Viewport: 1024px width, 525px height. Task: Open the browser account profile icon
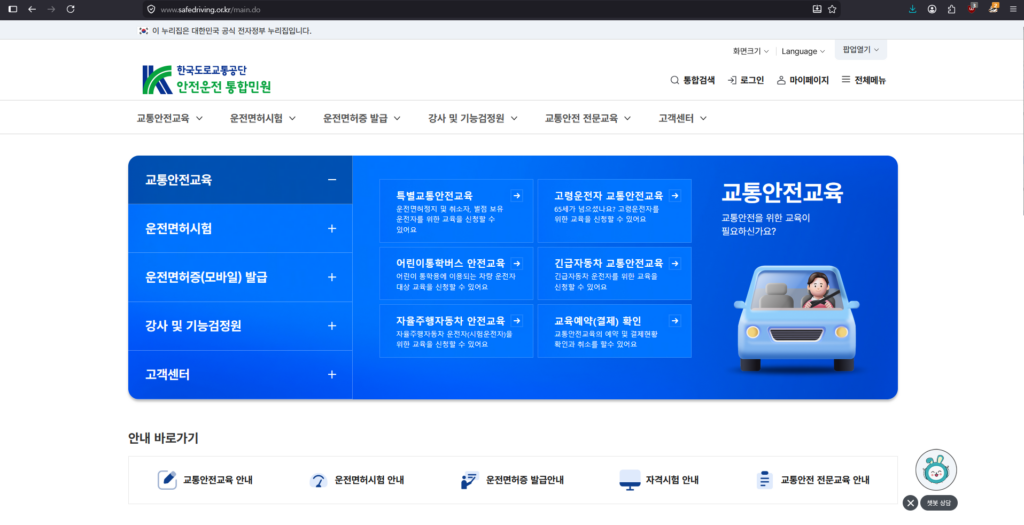tap(932, 9)
